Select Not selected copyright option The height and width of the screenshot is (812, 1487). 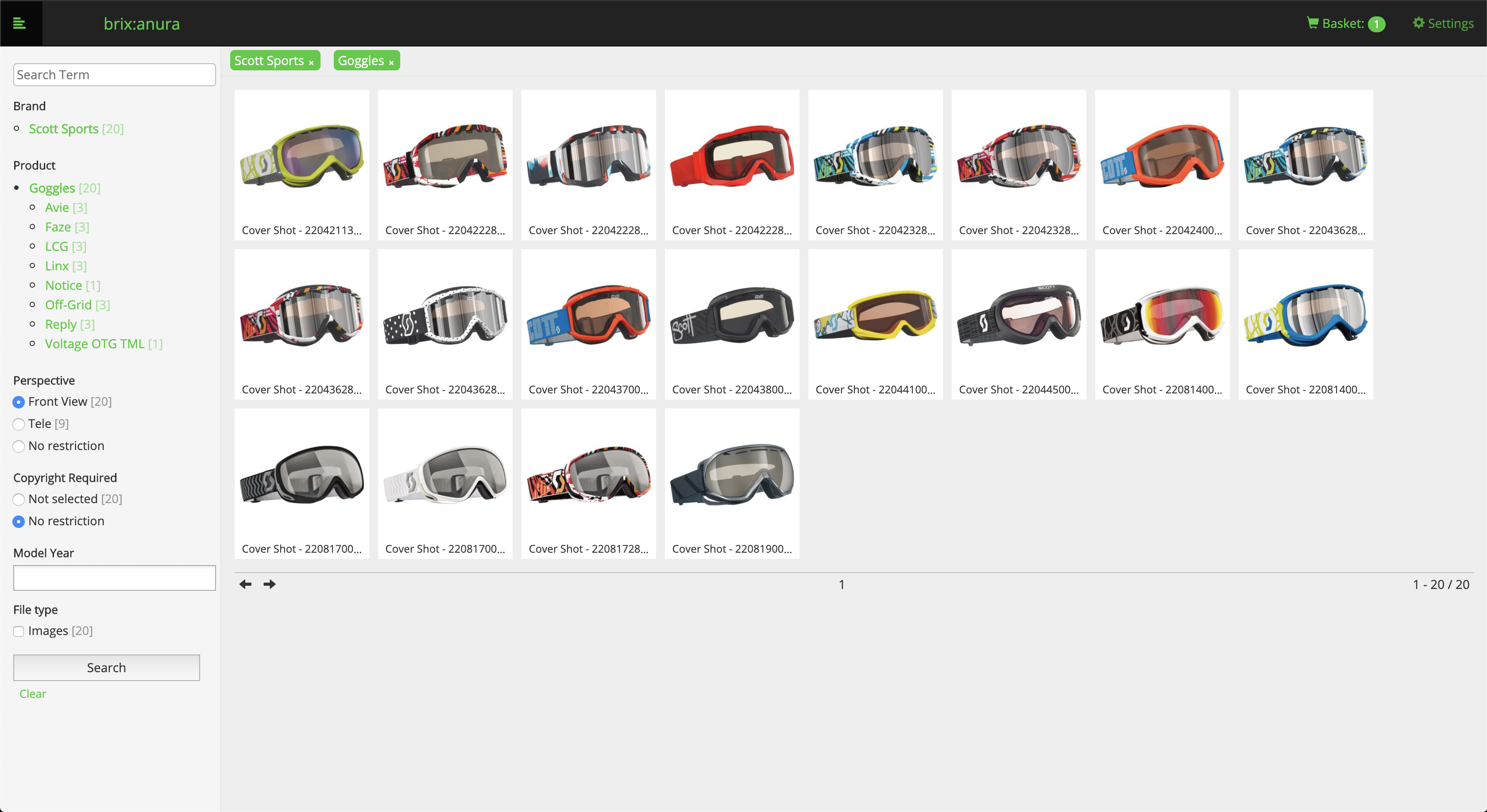19,499
